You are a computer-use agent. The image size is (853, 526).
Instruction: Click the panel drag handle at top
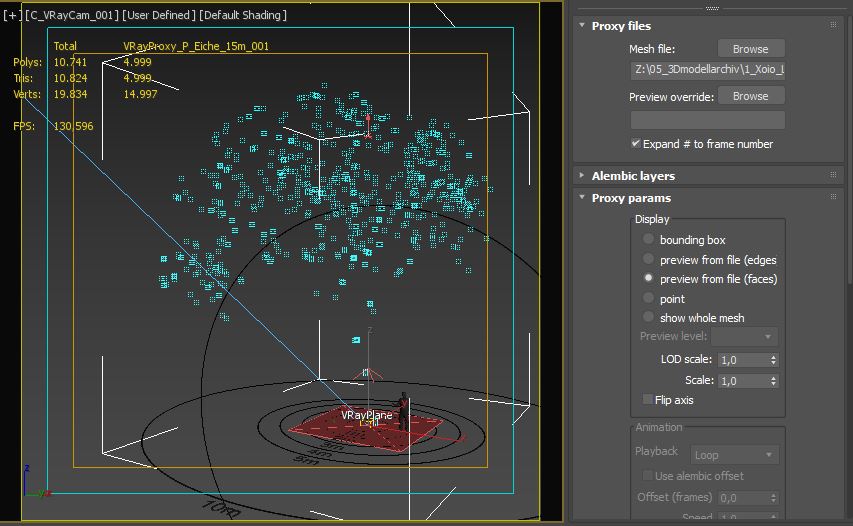point(712,8)
